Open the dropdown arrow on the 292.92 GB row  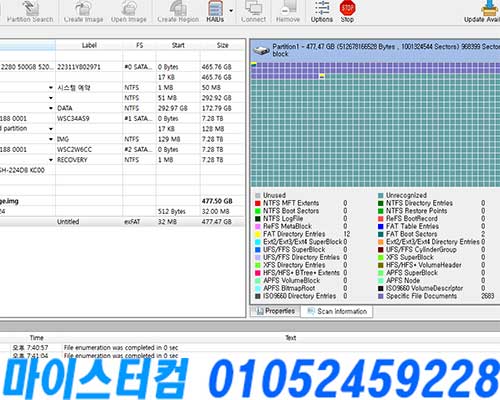[x=51, y=98]
